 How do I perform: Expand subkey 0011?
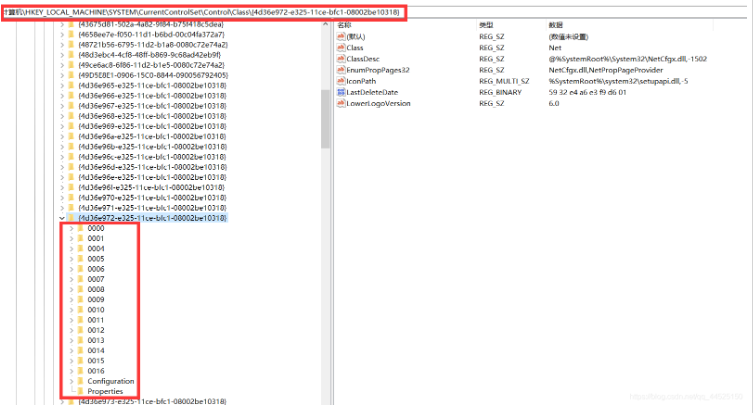tap(71, 320)
